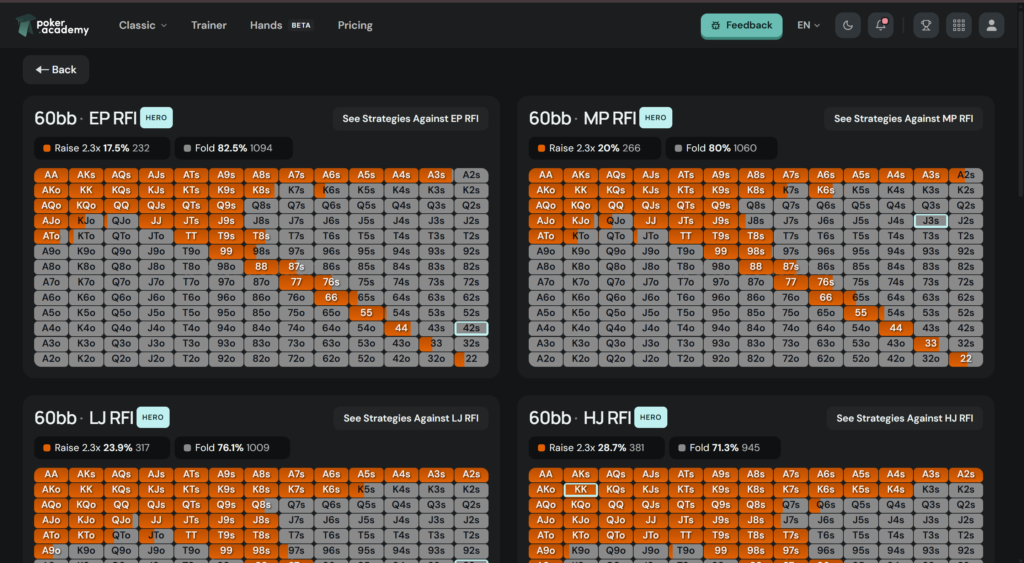Screen dimensions: 1024x563
Task: Select the K4s cell in HJ RFI grid
Action: 895,490
